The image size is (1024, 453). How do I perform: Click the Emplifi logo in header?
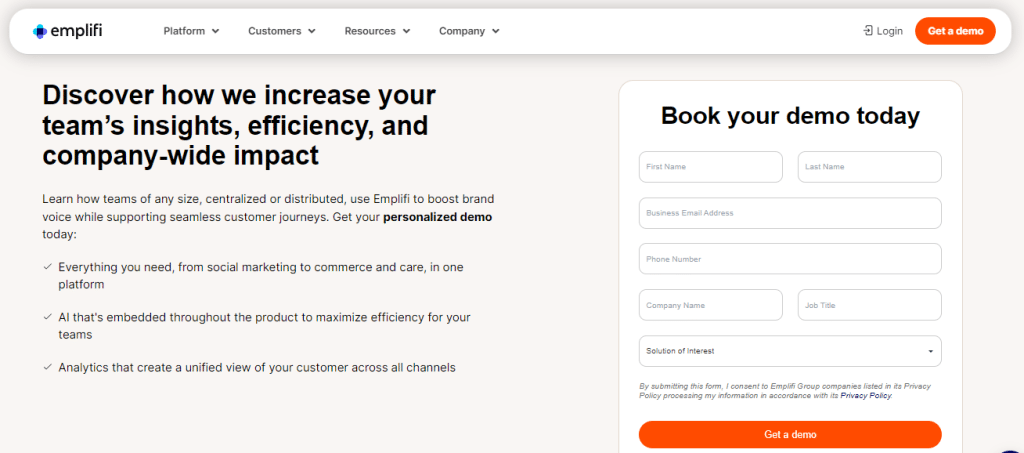[67, 31]
